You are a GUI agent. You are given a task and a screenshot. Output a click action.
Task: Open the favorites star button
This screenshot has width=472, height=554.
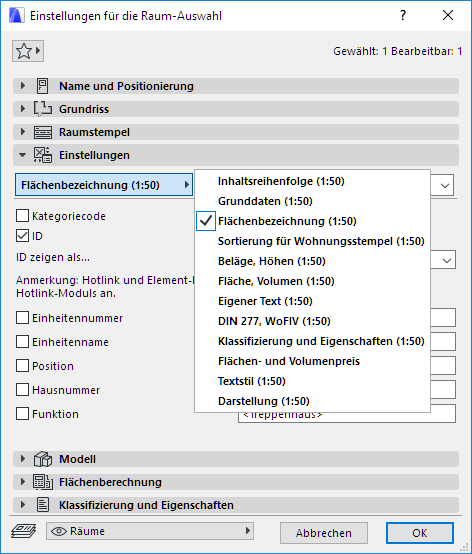(x=28, y=51)
